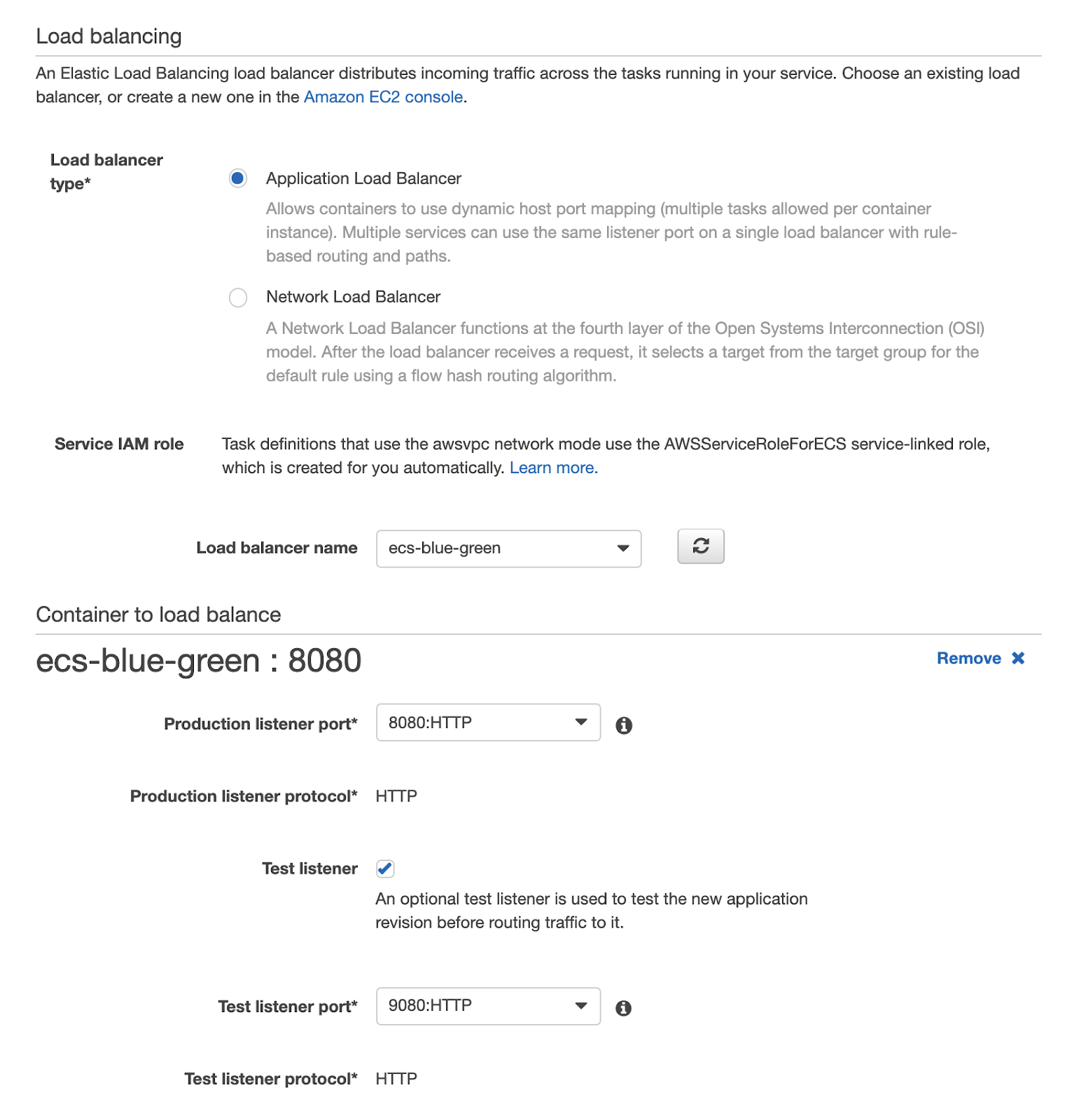Image resolution: width=1072 pixels, height=1120 pixels.
Task: Open the Test listener port dropdown
Action: 488,1006
